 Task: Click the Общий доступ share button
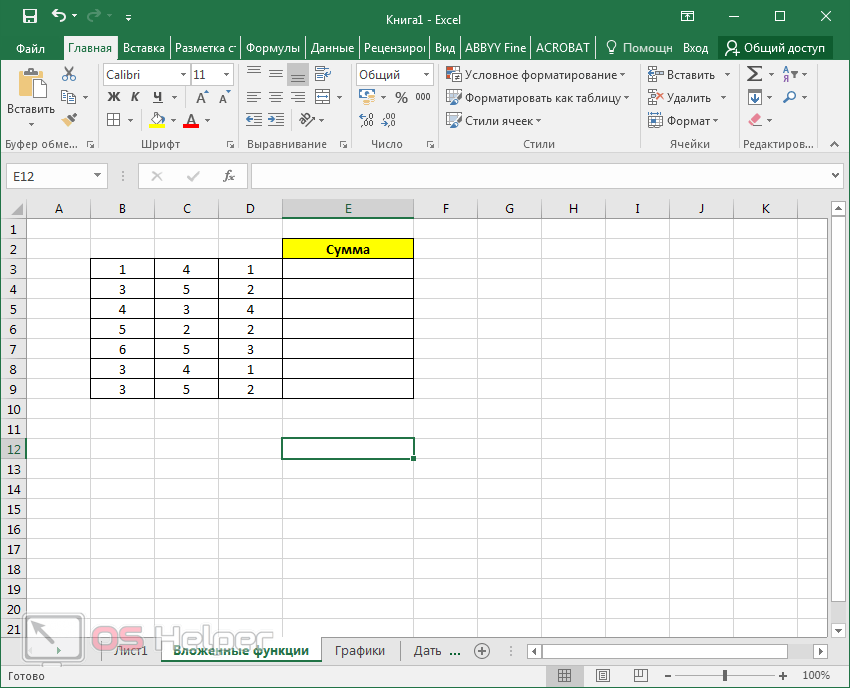click(776, 48)
